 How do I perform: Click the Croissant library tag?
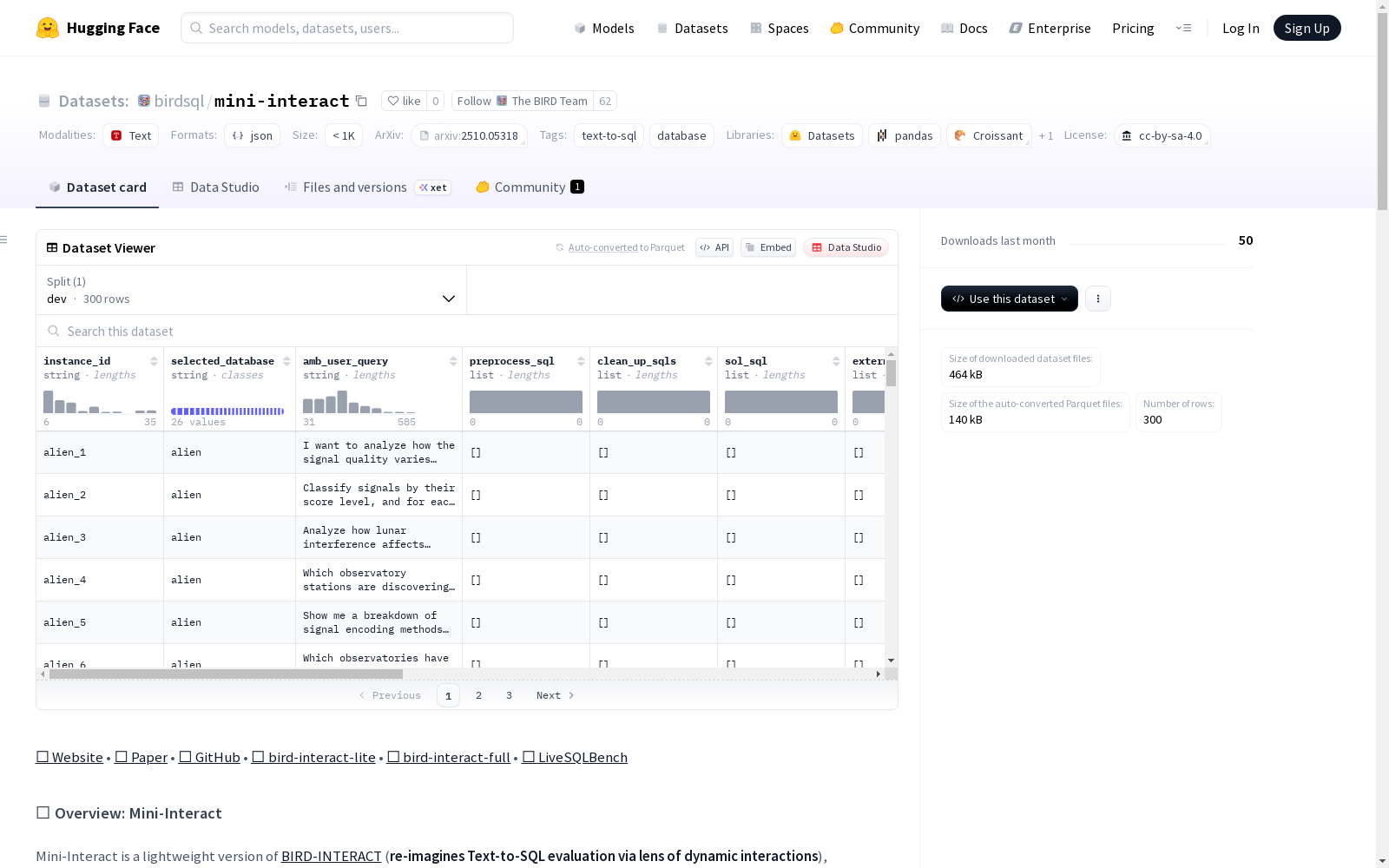tap(989, 135)
